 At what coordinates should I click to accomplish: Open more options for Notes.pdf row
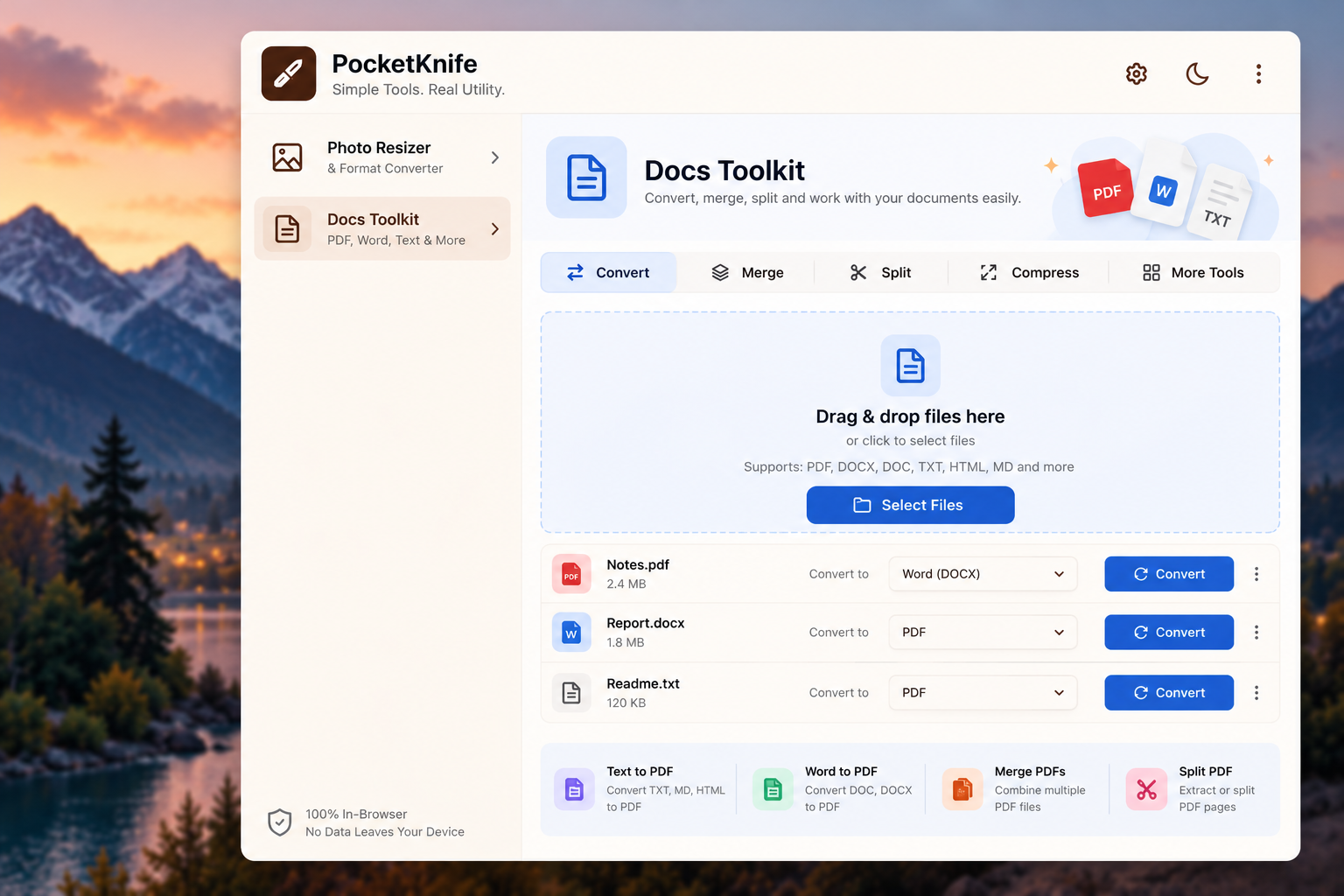[1256, 574]
